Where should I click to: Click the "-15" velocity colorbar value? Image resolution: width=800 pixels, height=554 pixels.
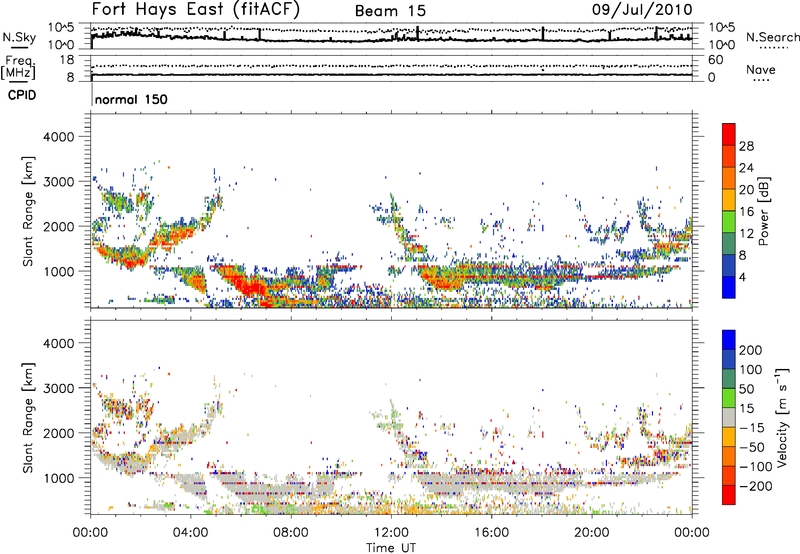click(752, 428)
